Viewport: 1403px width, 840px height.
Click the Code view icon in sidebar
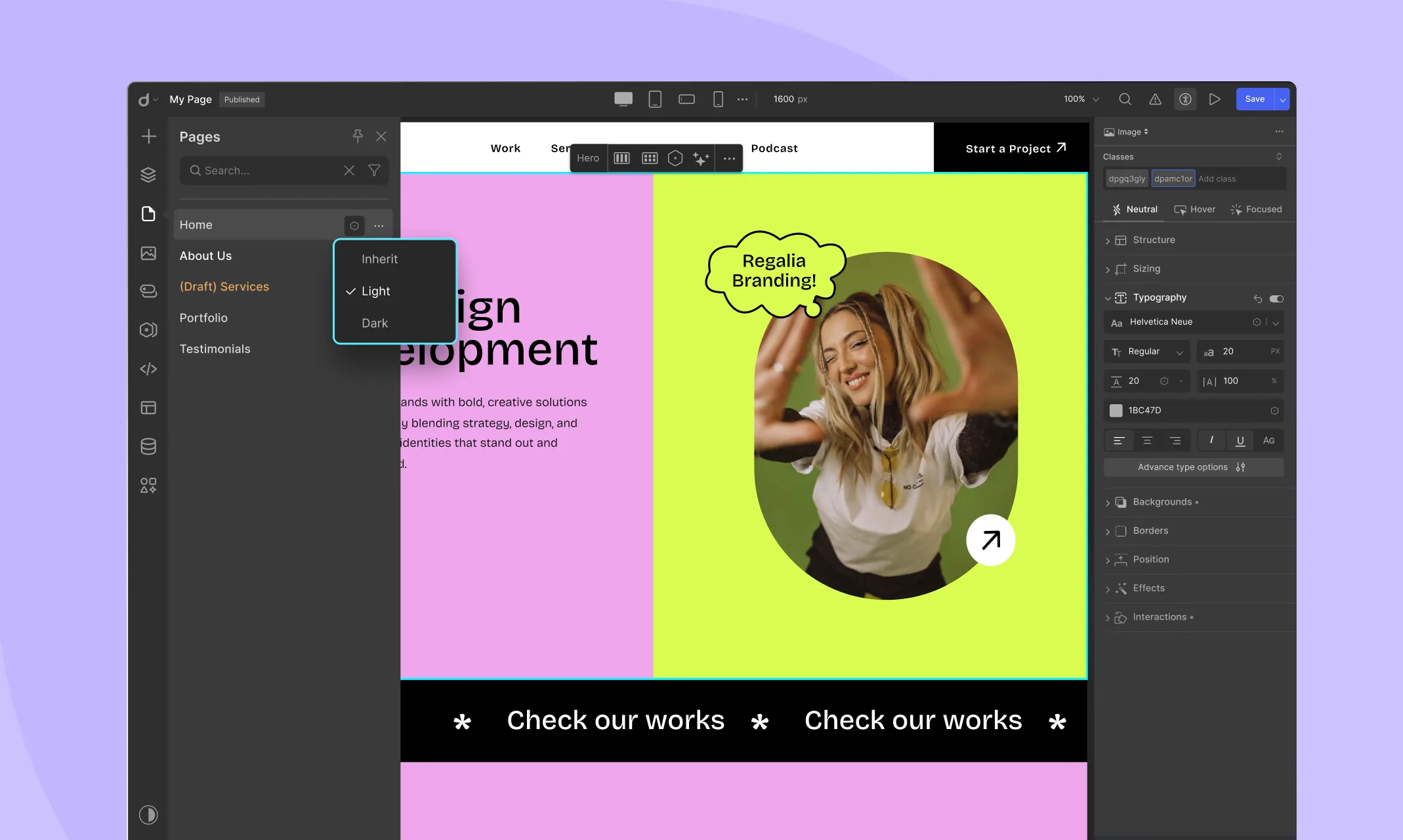(x=148, y=368)
